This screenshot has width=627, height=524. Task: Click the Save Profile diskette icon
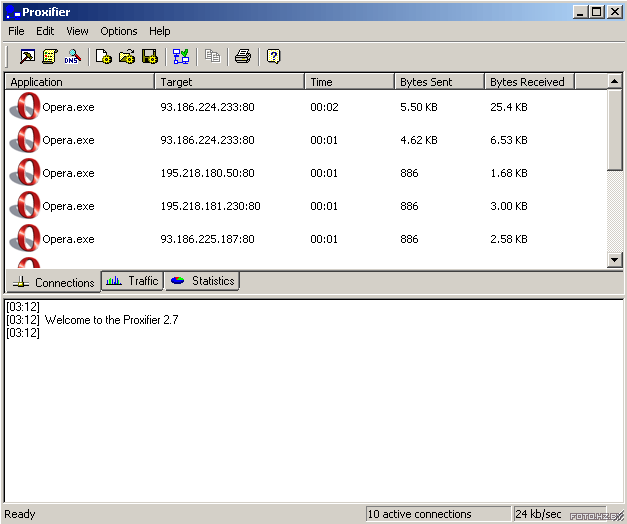tap(150, 56)
